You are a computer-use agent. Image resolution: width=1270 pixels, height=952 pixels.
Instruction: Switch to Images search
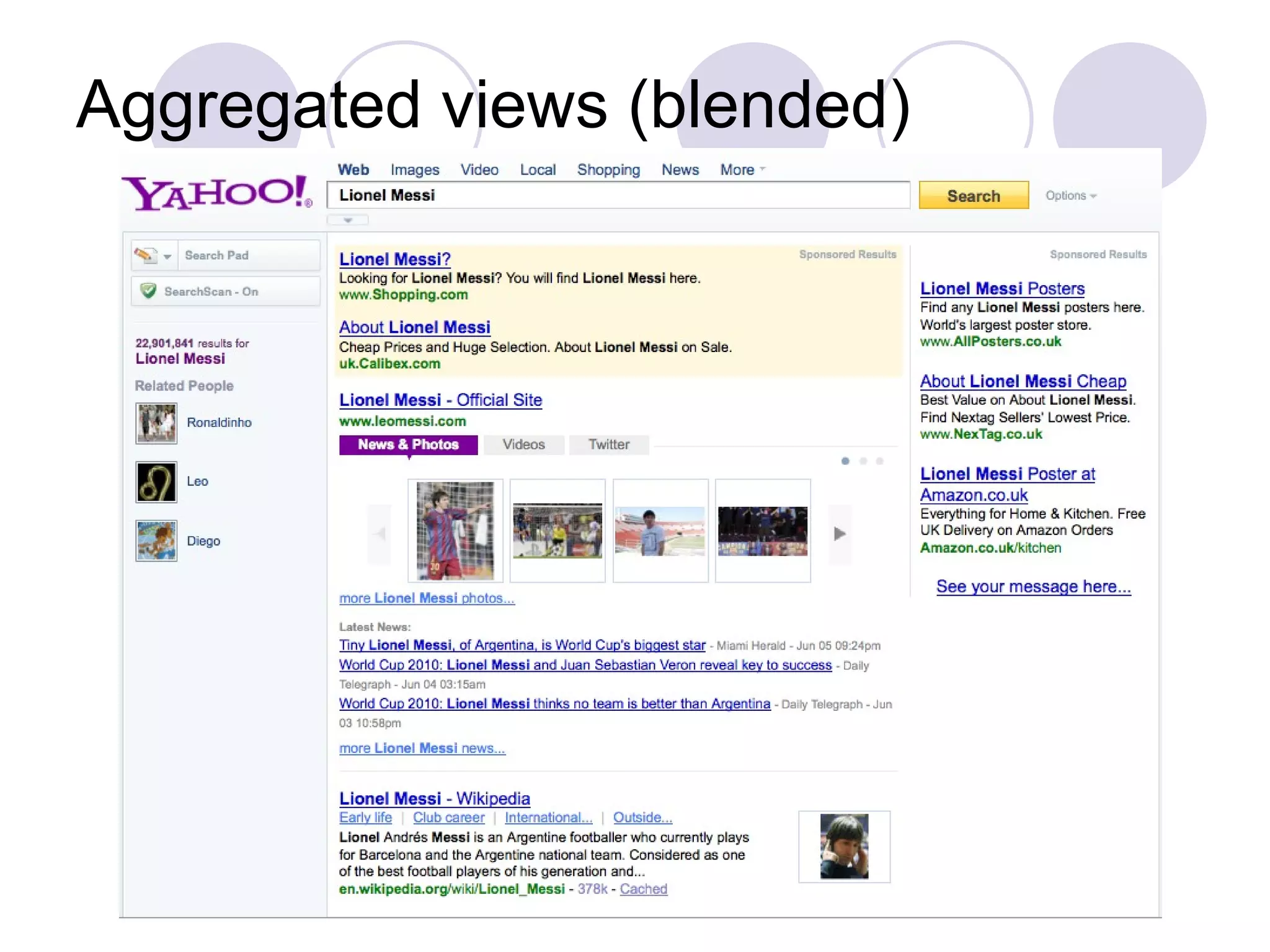(415, 170)
